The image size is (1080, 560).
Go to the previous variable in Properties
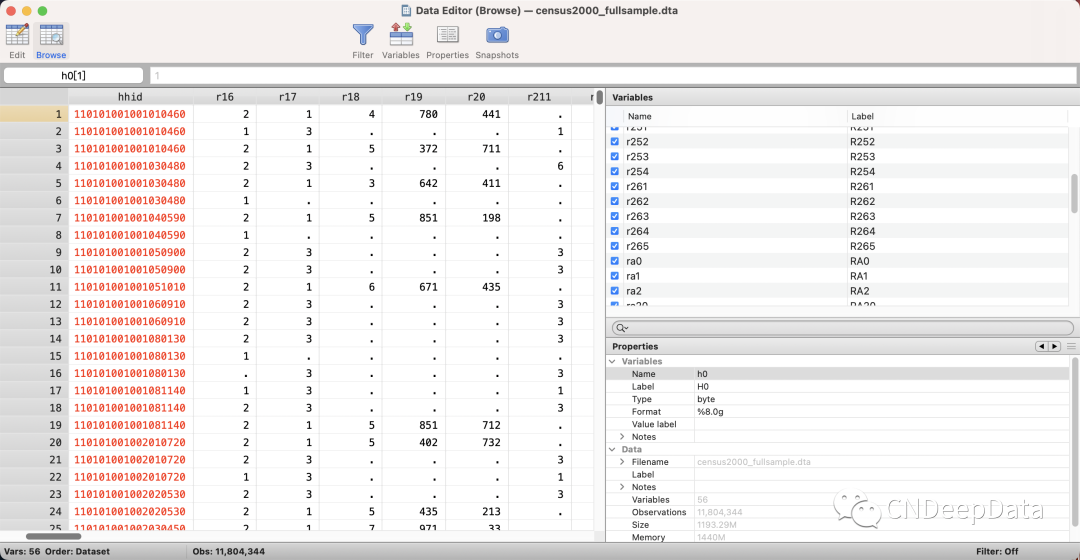1041,346
